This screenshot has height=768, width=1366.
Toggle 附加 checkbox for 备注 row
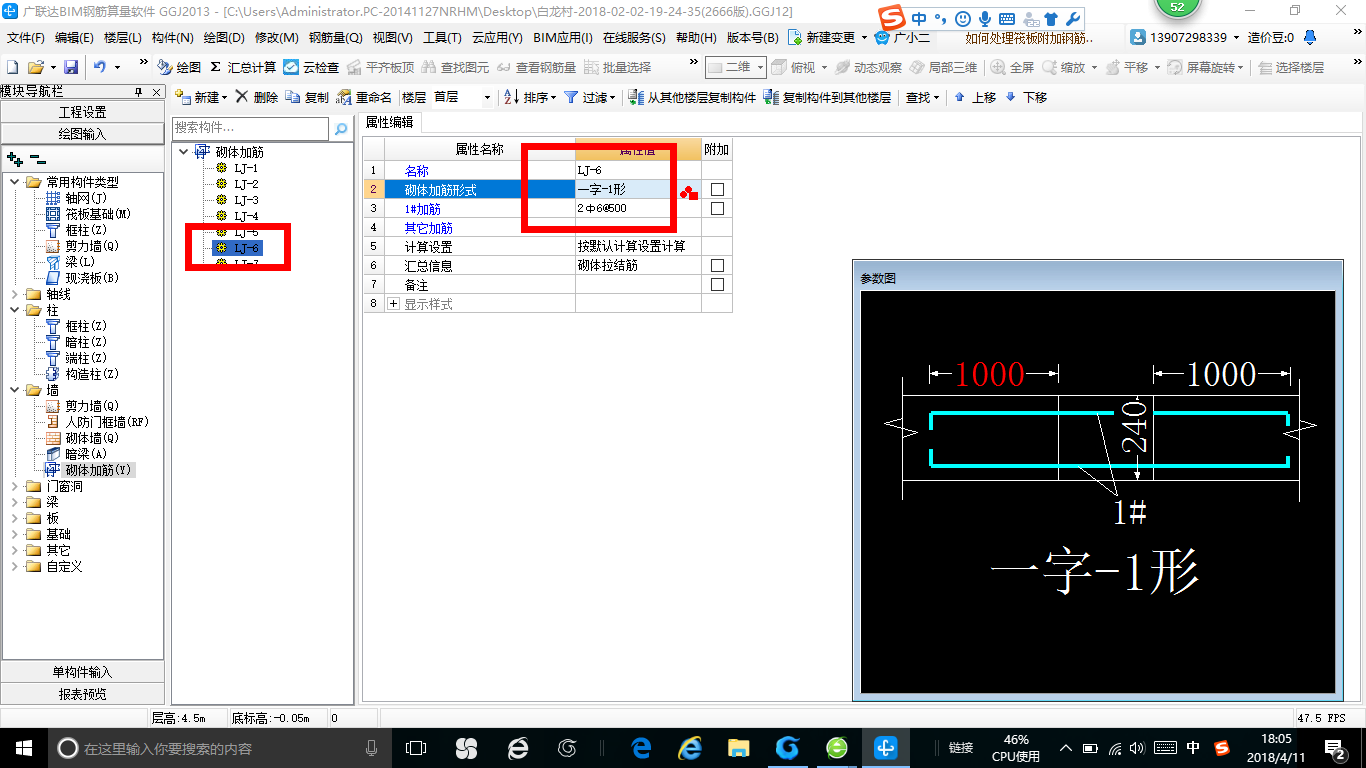(x=717, y=285)
